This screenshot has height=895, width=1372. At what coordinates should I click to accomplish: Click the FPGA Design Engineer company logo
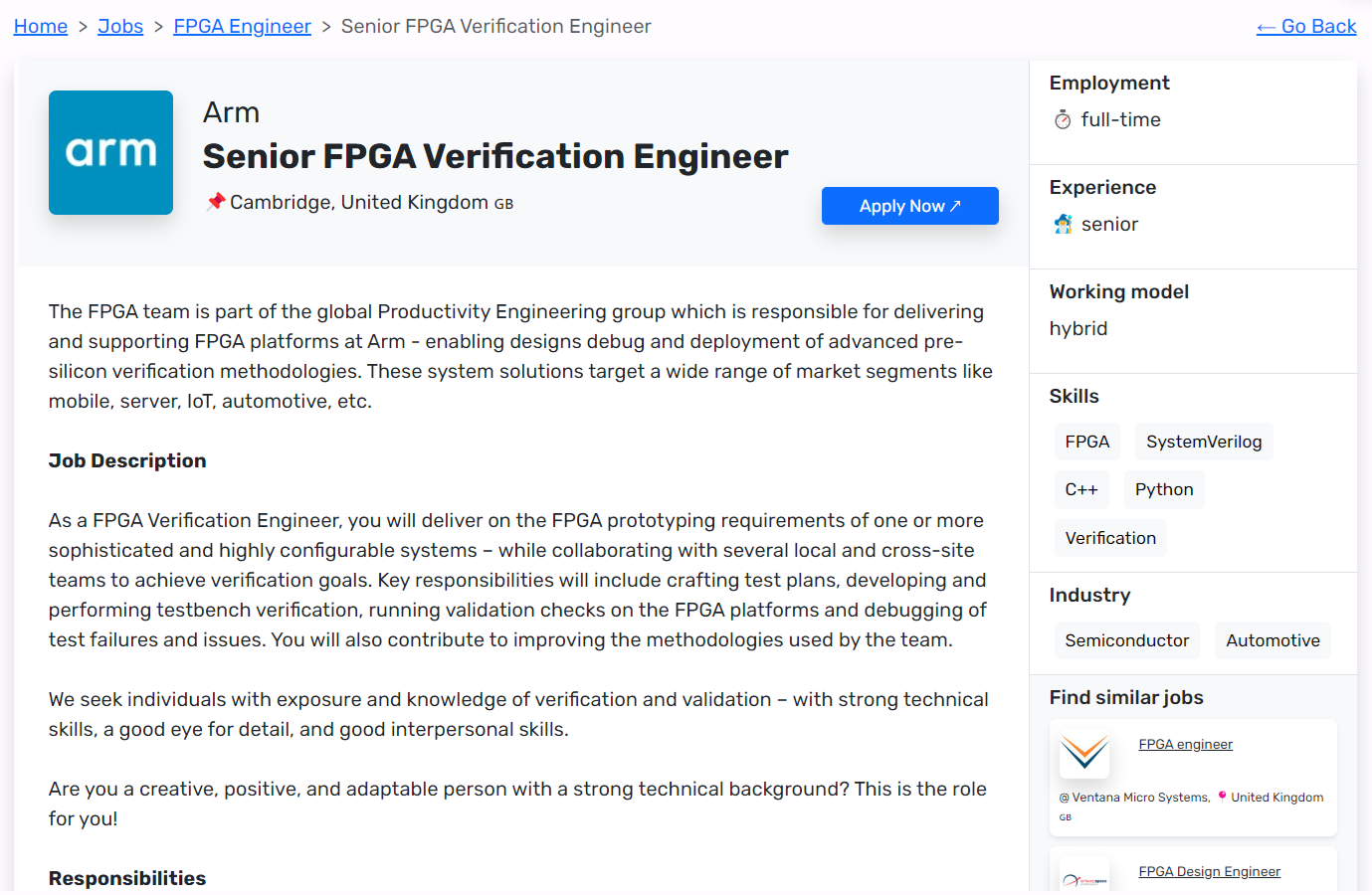[x=1084, y=877]
